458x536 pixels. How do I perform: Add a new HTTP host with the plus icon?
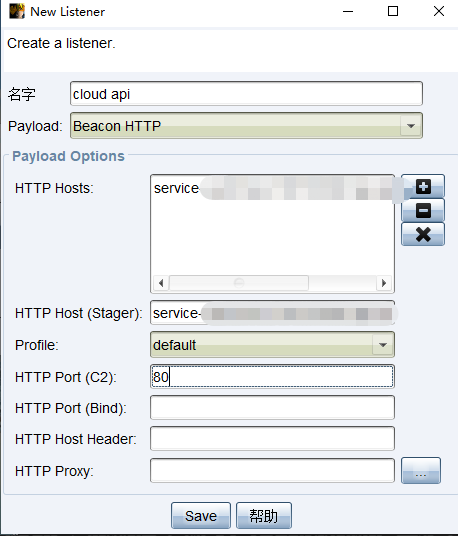(x=423, y=186)
